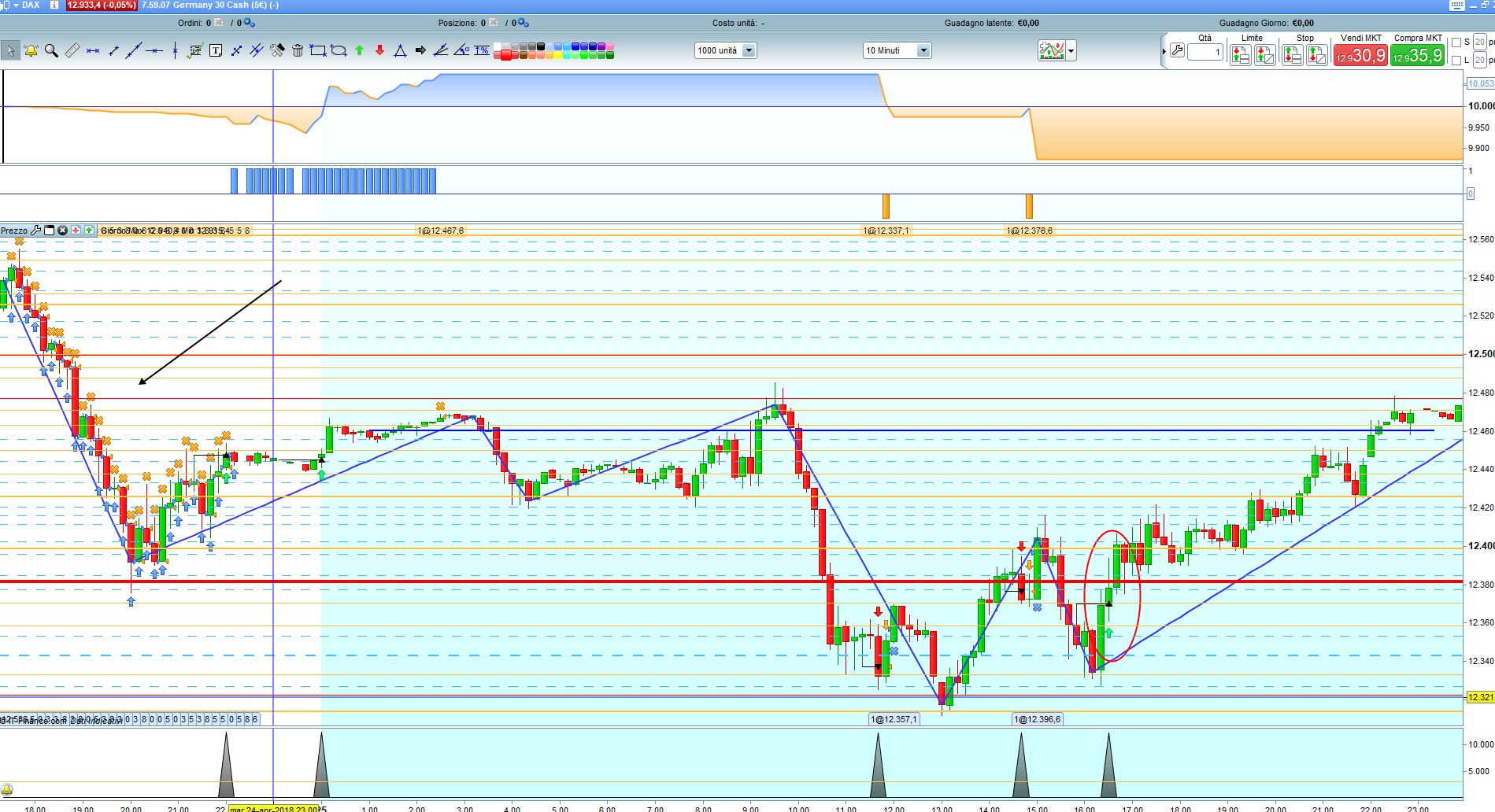The height and width of the screenshot is (812, 1495).
Task: Click Vendi MKT sell button
Action: click(1360, 55)
